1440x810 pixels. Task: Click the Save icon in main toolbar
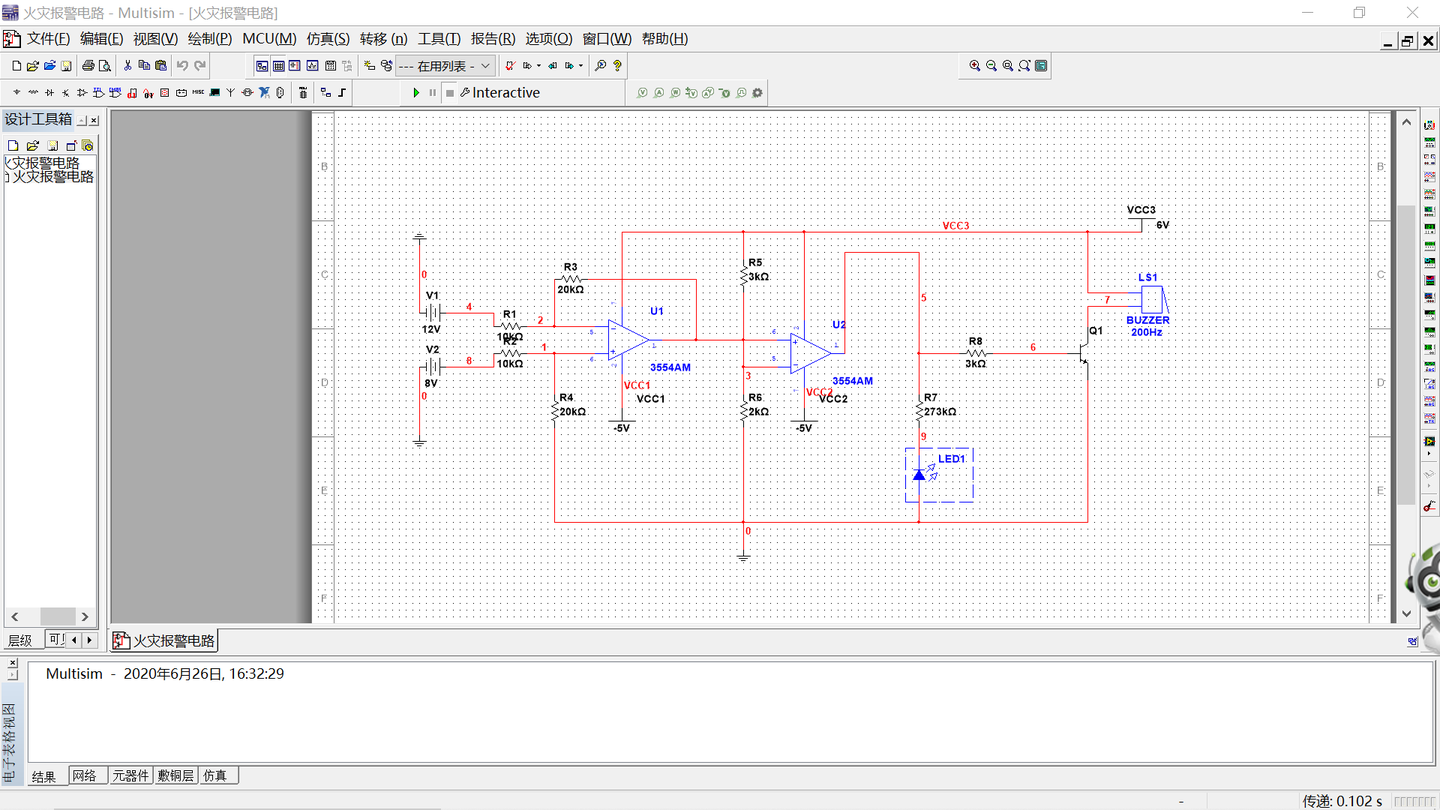66,66
